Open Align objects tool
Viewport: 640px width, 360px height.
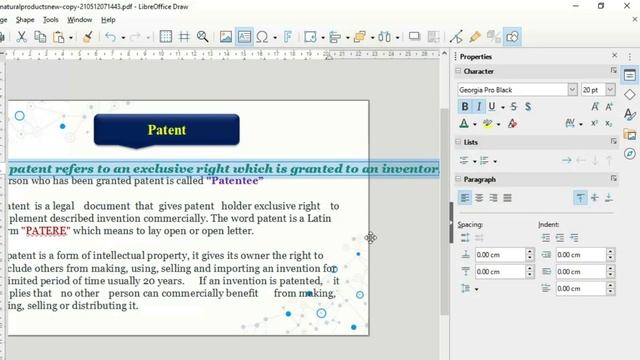coord(335,37)
